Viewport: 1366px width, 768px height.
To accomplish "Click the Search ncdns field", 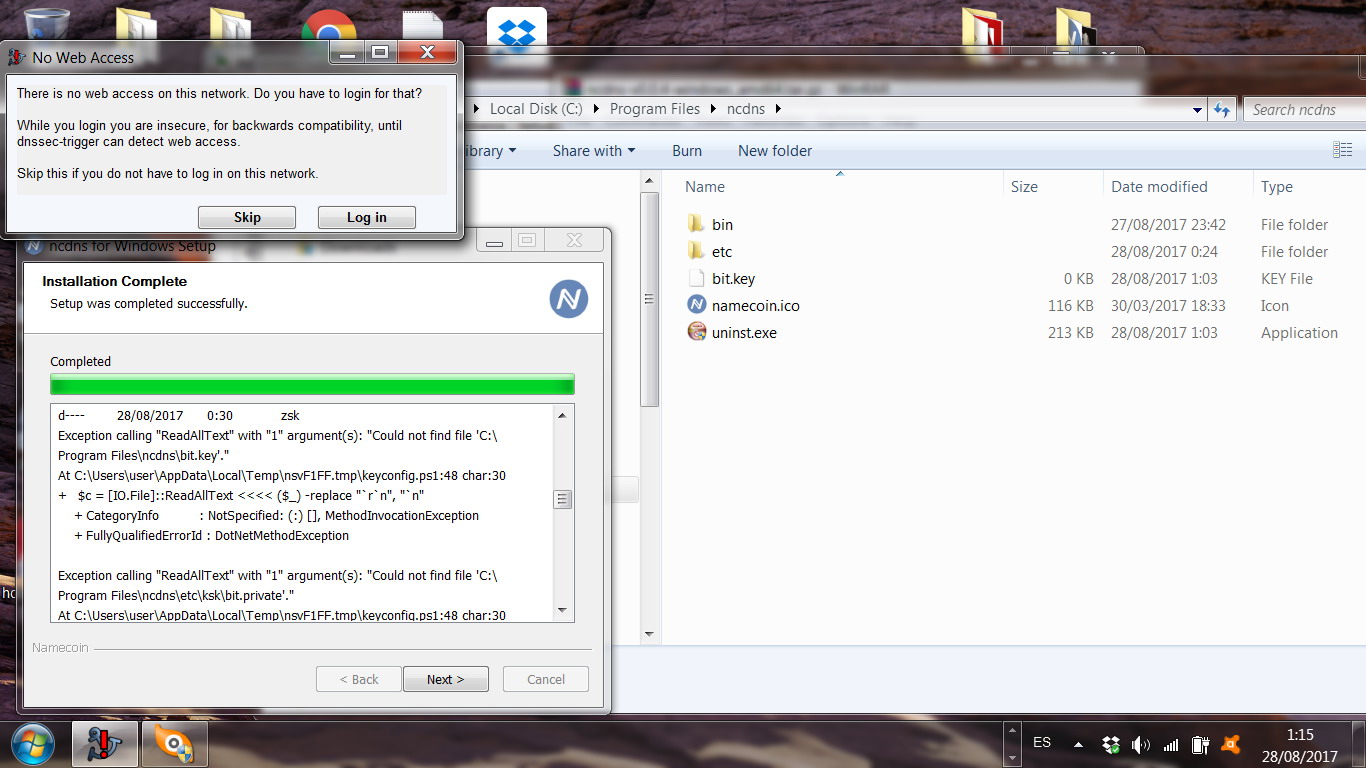I will (1303, 110).
